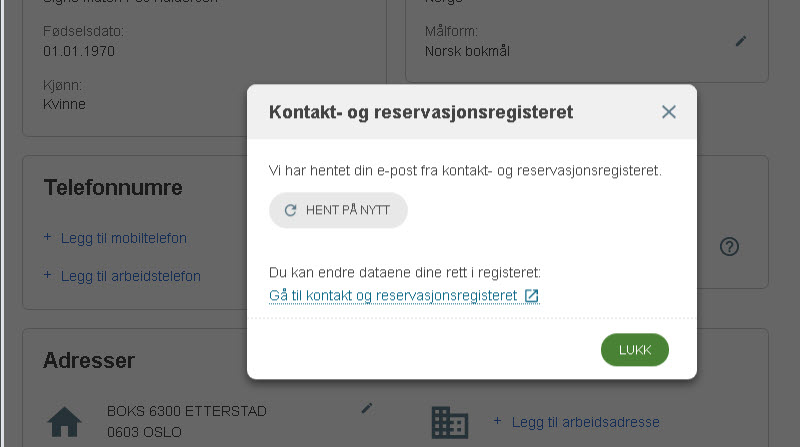Edit Målform with the pencil icon
The image size is (800, 447).
[x=741, y=41]
